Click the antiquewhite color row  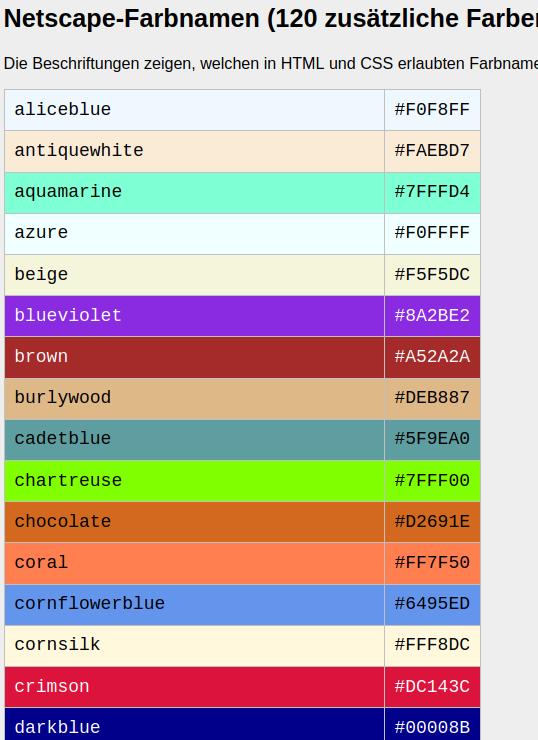[x=243, y=151]
